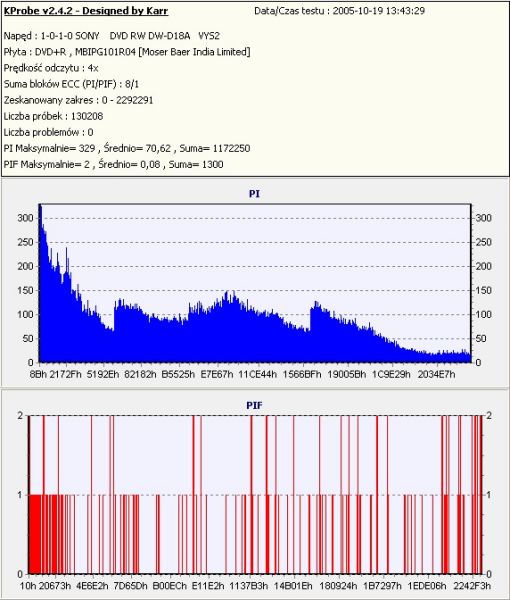Image resolution: width=510 pixels, height=600 pixels.
Task: Click the PIF chart title
Action: [254, 405]
